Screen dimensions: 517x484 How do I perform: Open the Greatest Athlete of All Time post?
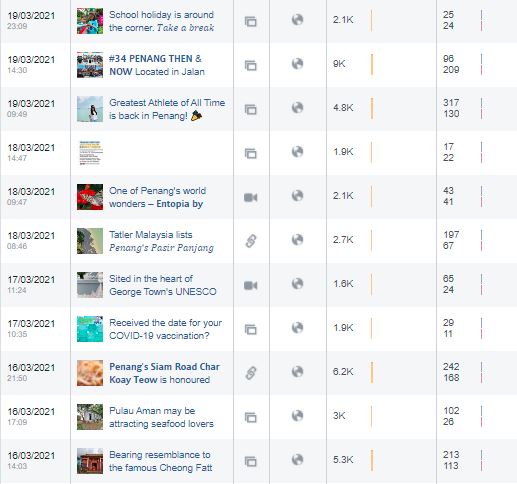pyautogui.click(x=167, y=109)
